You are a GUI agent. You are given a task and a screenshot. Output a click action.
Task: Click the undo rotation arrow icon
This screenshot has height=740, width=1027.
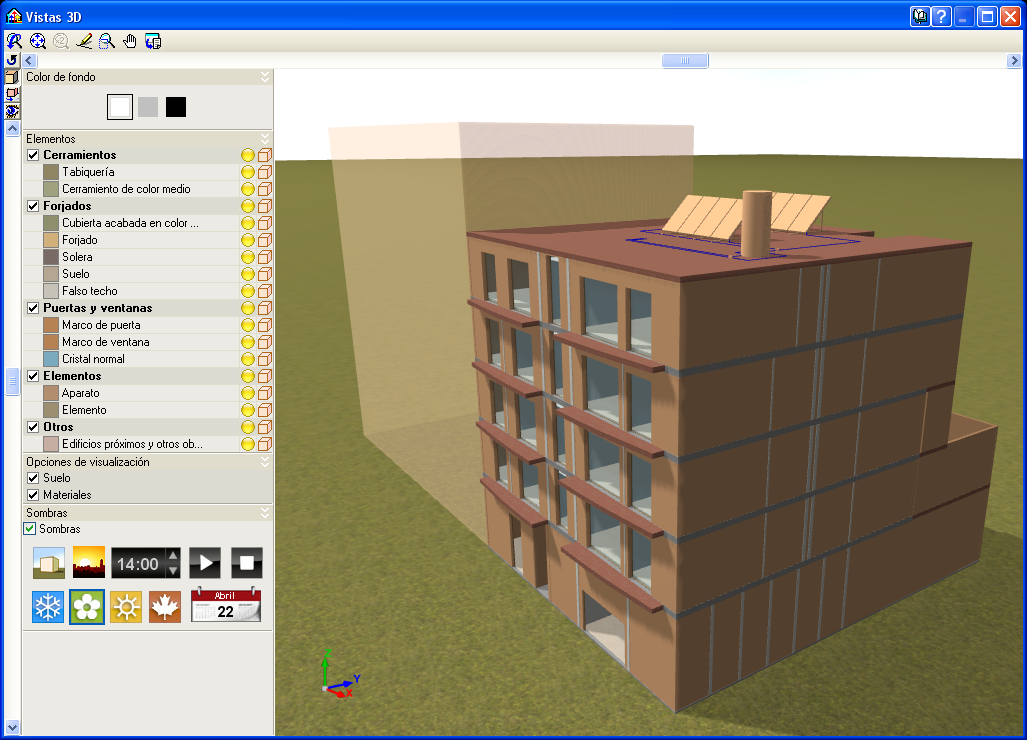point(12,60)
